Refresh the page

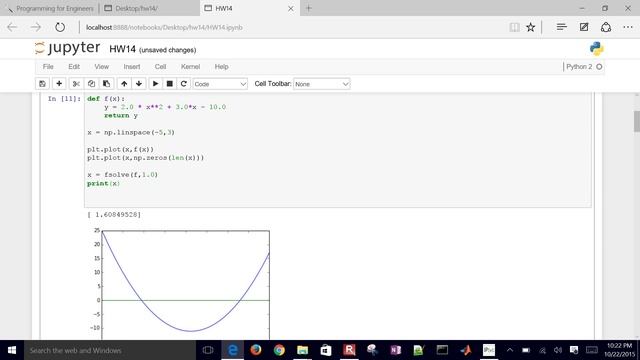click(60, 27)
